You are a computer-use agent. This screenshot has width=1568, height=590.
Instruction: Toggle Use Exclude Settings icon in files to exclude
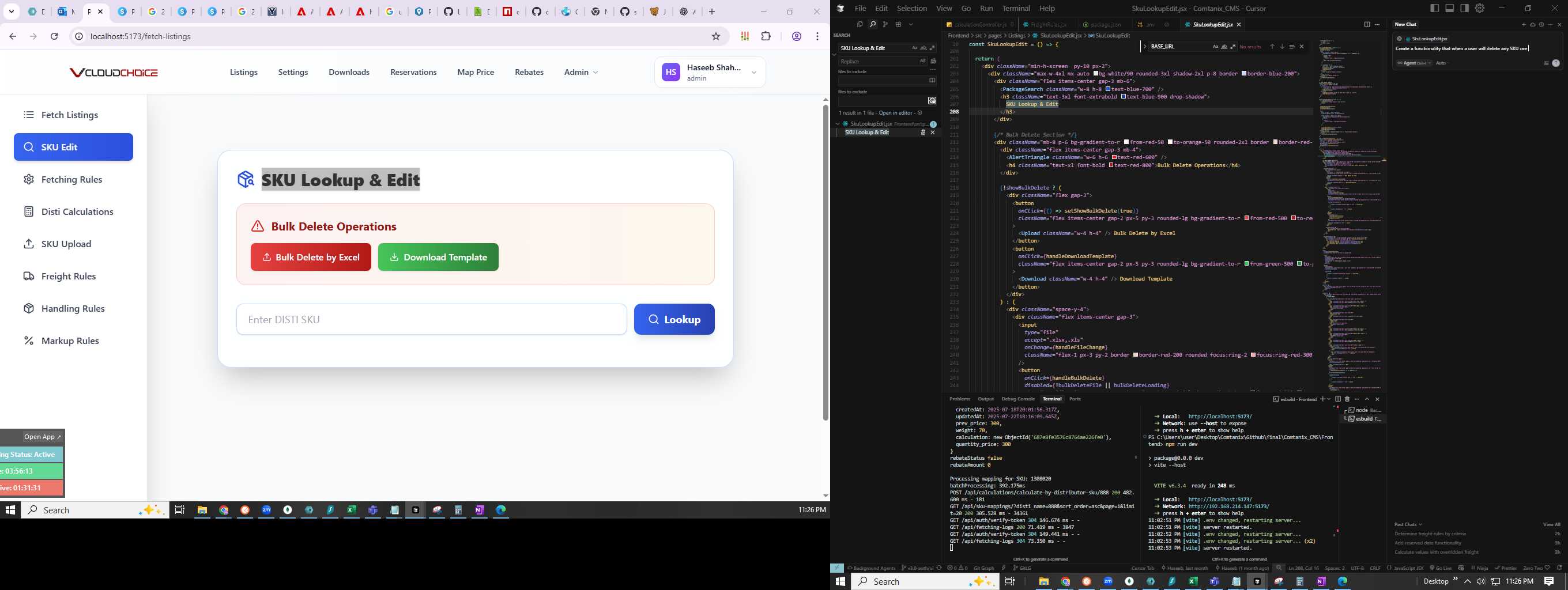pos(933,101)
